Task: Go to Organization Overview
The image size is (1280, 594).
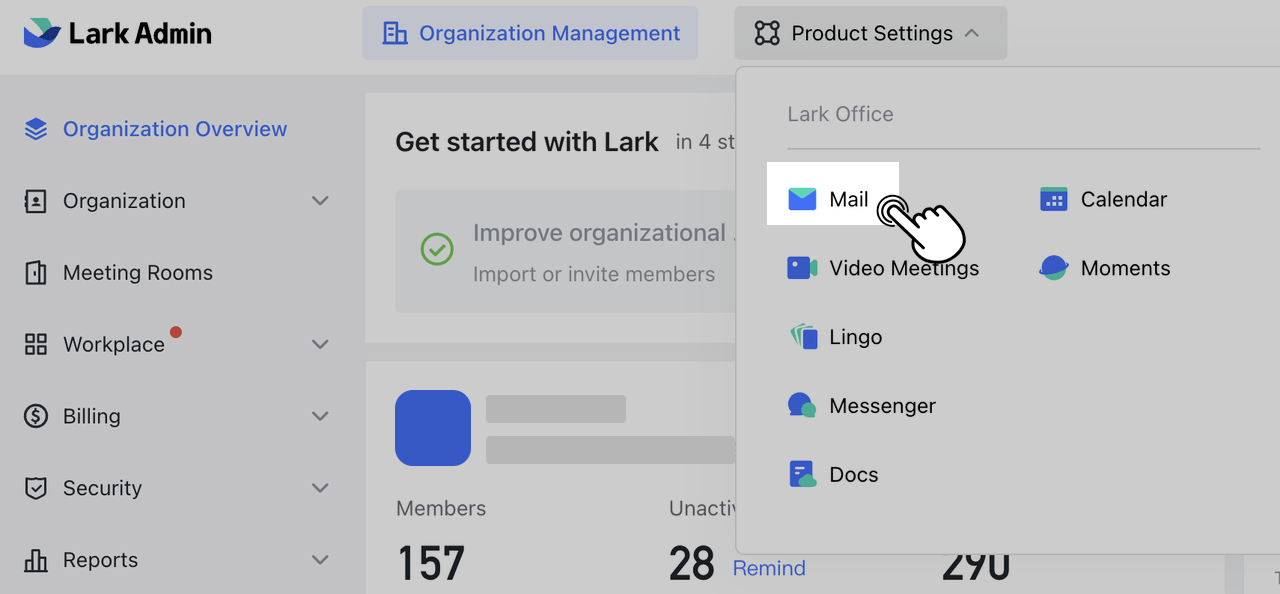Action: pos(174,128)
